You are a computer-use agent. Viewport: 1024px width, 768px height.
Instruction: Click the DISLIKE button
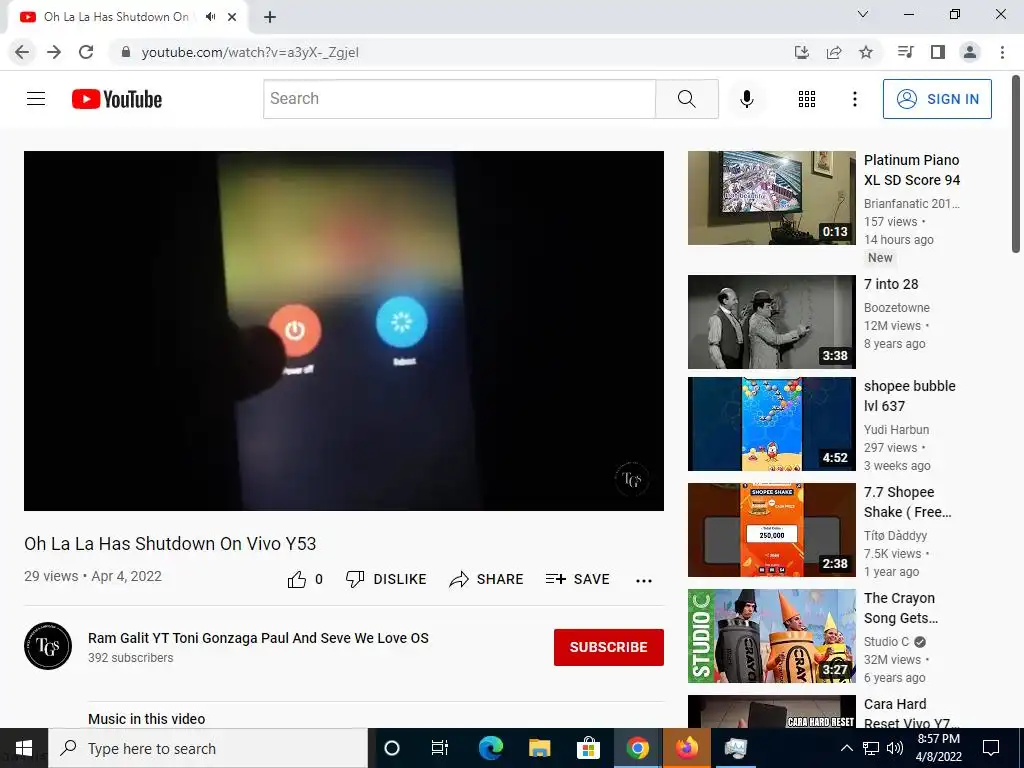(x=386, y=579)
